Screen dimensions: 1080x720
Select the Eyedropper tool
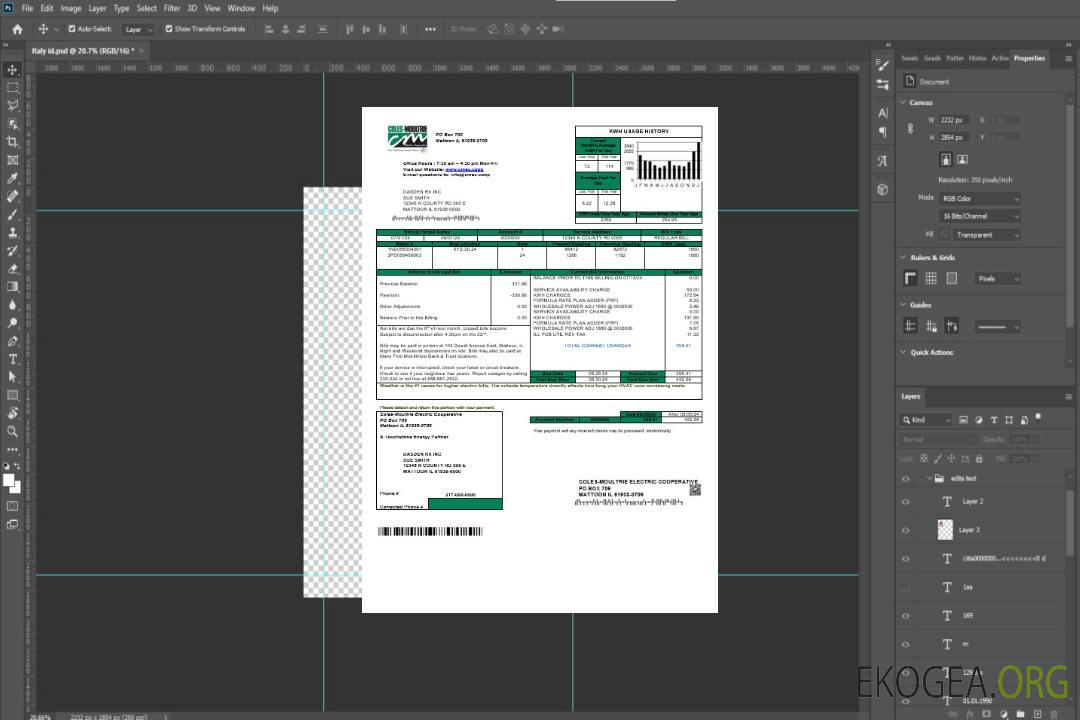12,178
